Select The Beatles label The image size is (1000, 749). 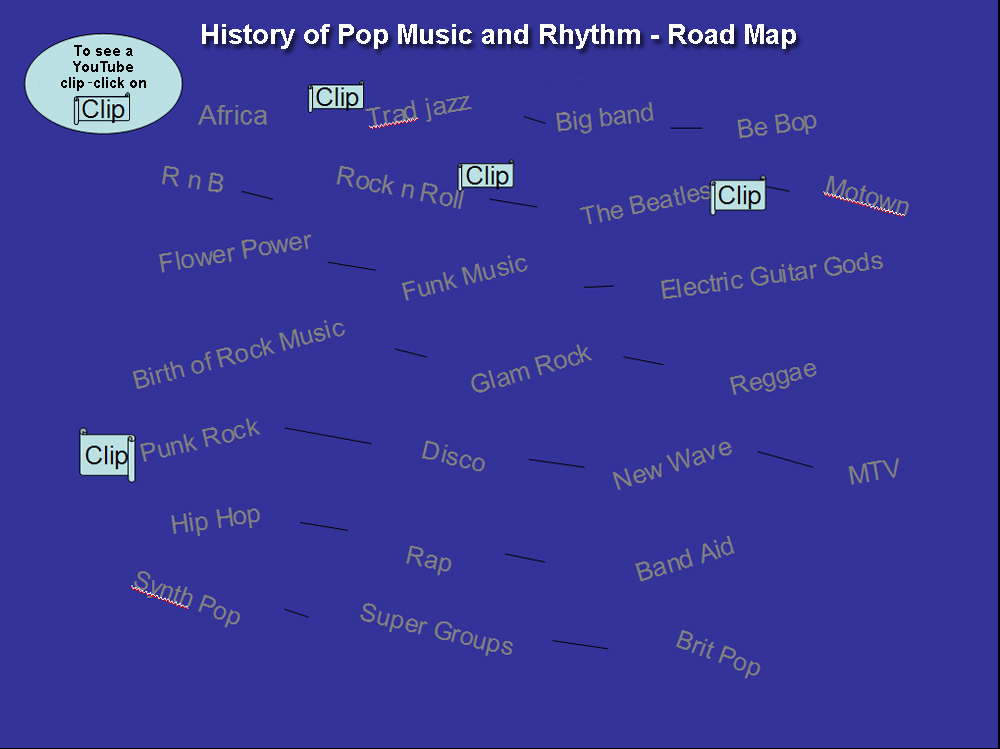click(x=644, y=204)
